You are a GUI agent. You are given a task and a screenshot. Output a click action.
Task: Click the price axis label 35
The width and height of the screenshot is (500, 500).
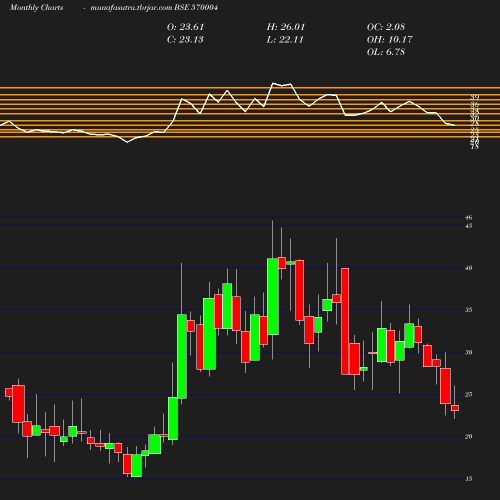pos(469,310)
